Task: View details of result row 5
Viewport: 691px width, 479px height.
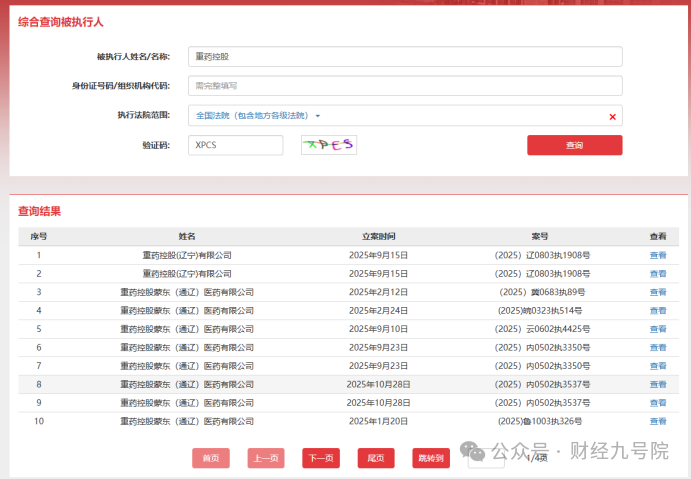Action: coord(658,329)
